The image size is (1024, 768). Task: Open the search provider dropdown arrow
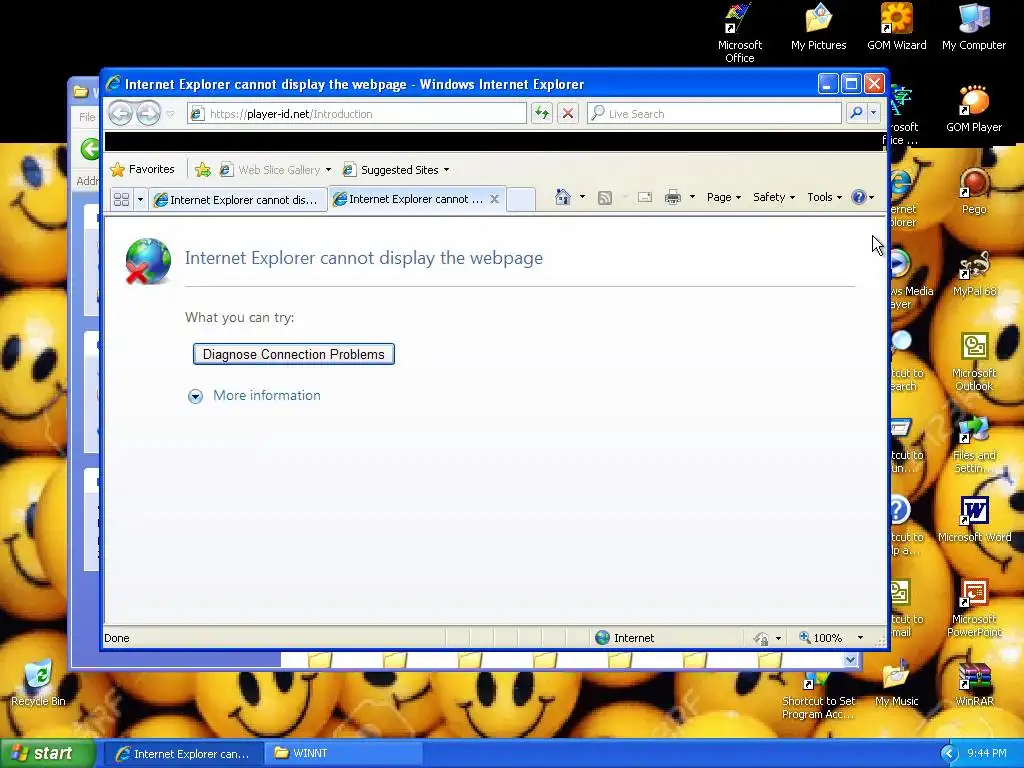coord(874,114)
